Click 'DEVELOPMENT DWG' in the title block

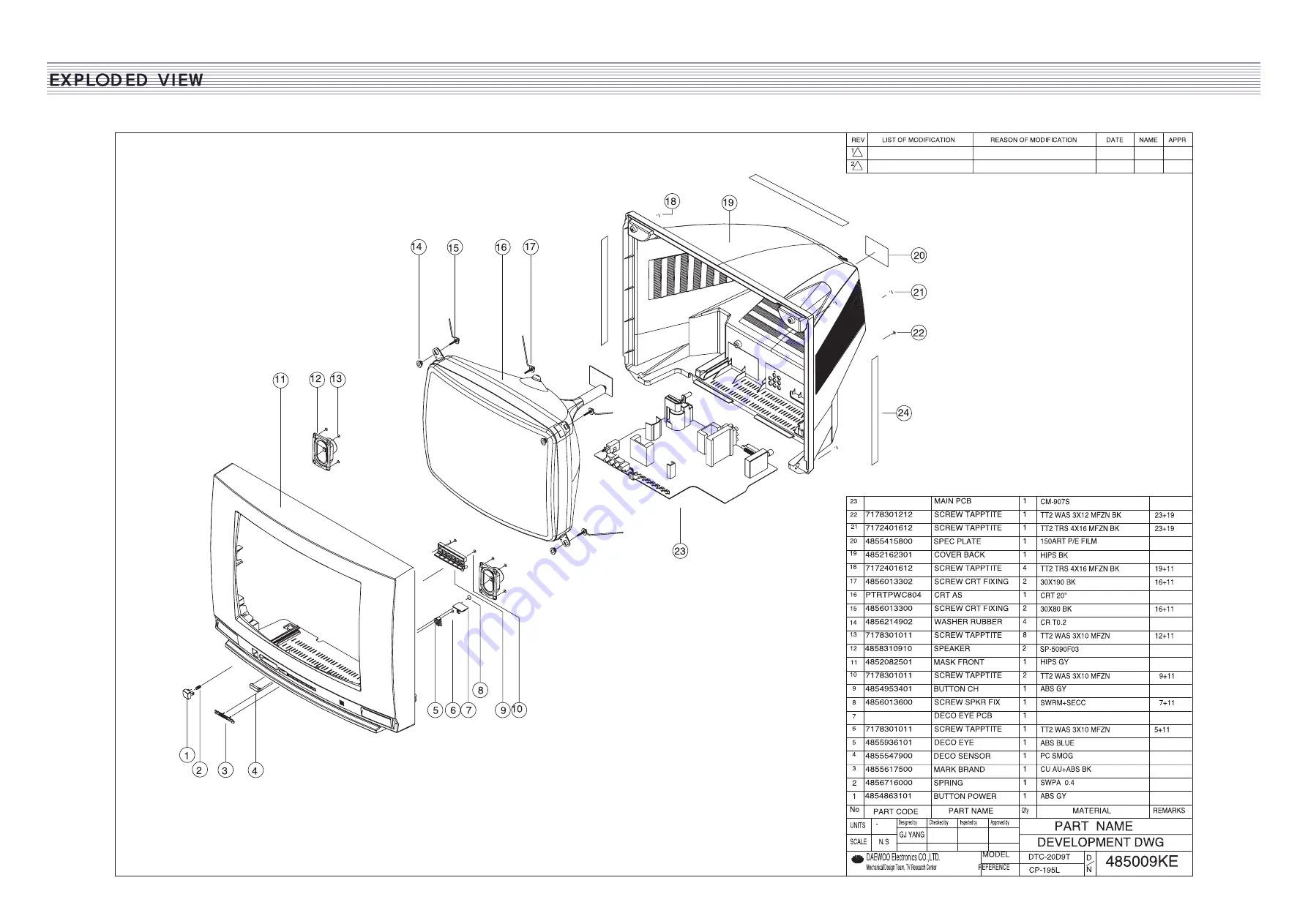tap(1100, 842)
